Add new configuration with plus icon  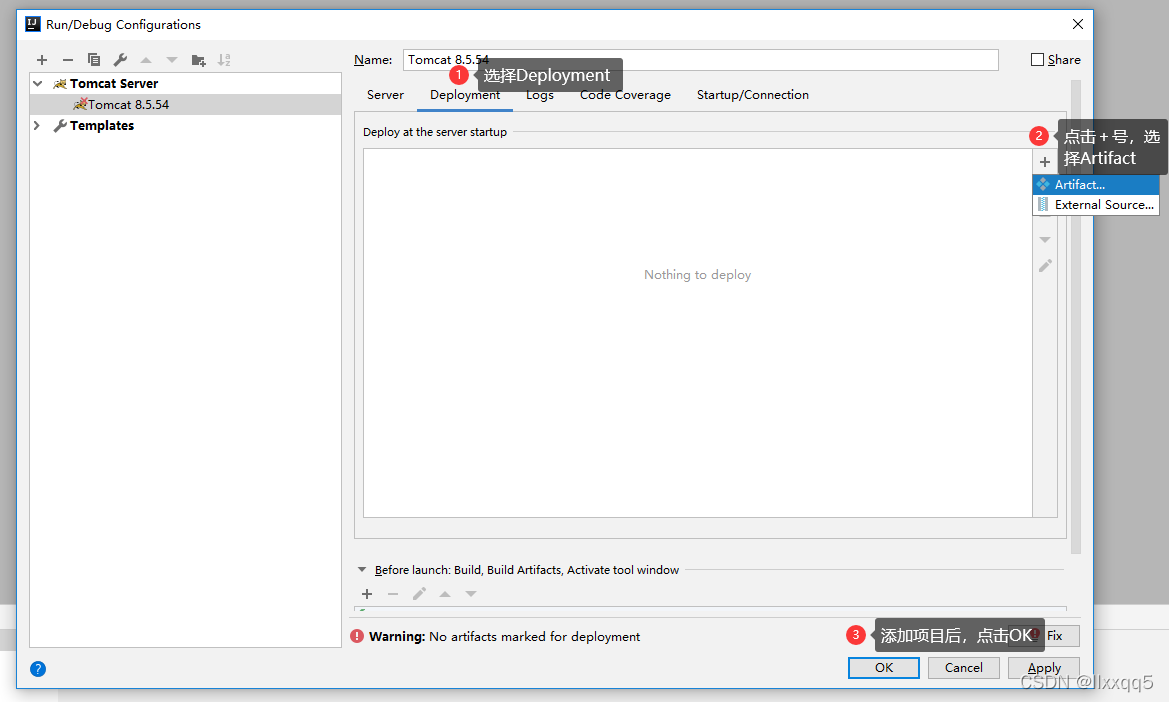(42, 60)
